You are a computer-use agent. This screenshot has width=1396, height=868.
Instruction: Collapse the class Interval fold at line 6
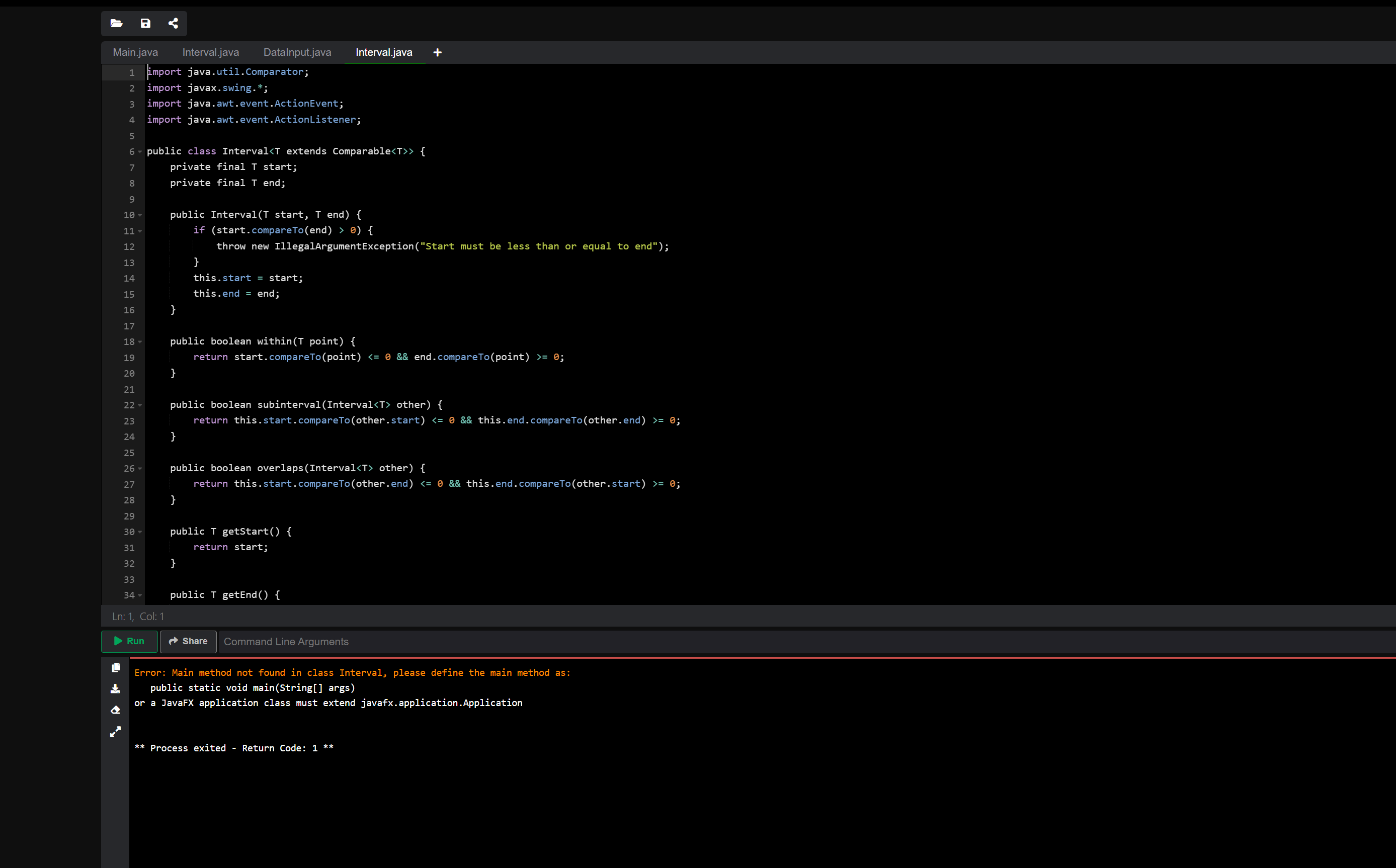139,151
